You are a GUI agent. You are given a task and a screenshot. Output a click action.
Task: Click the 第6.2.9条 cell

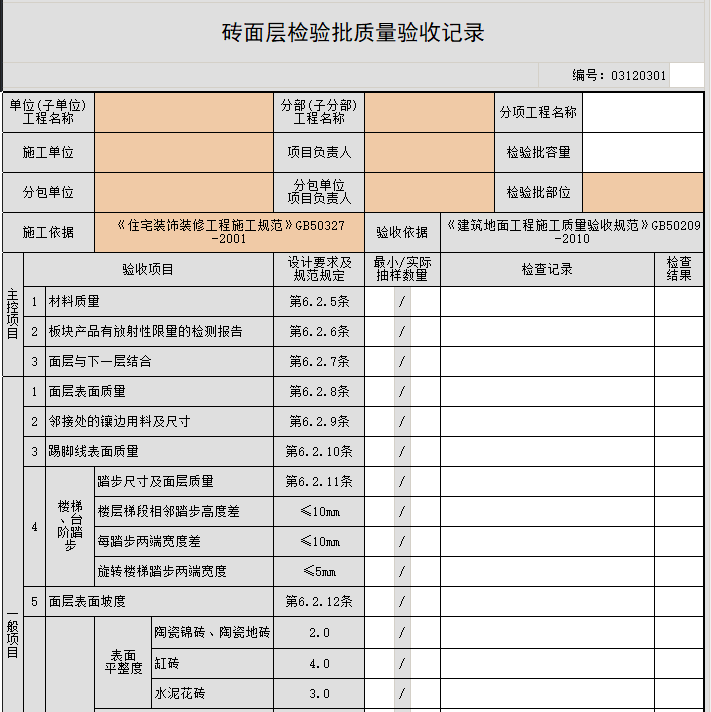click(319, 421)
